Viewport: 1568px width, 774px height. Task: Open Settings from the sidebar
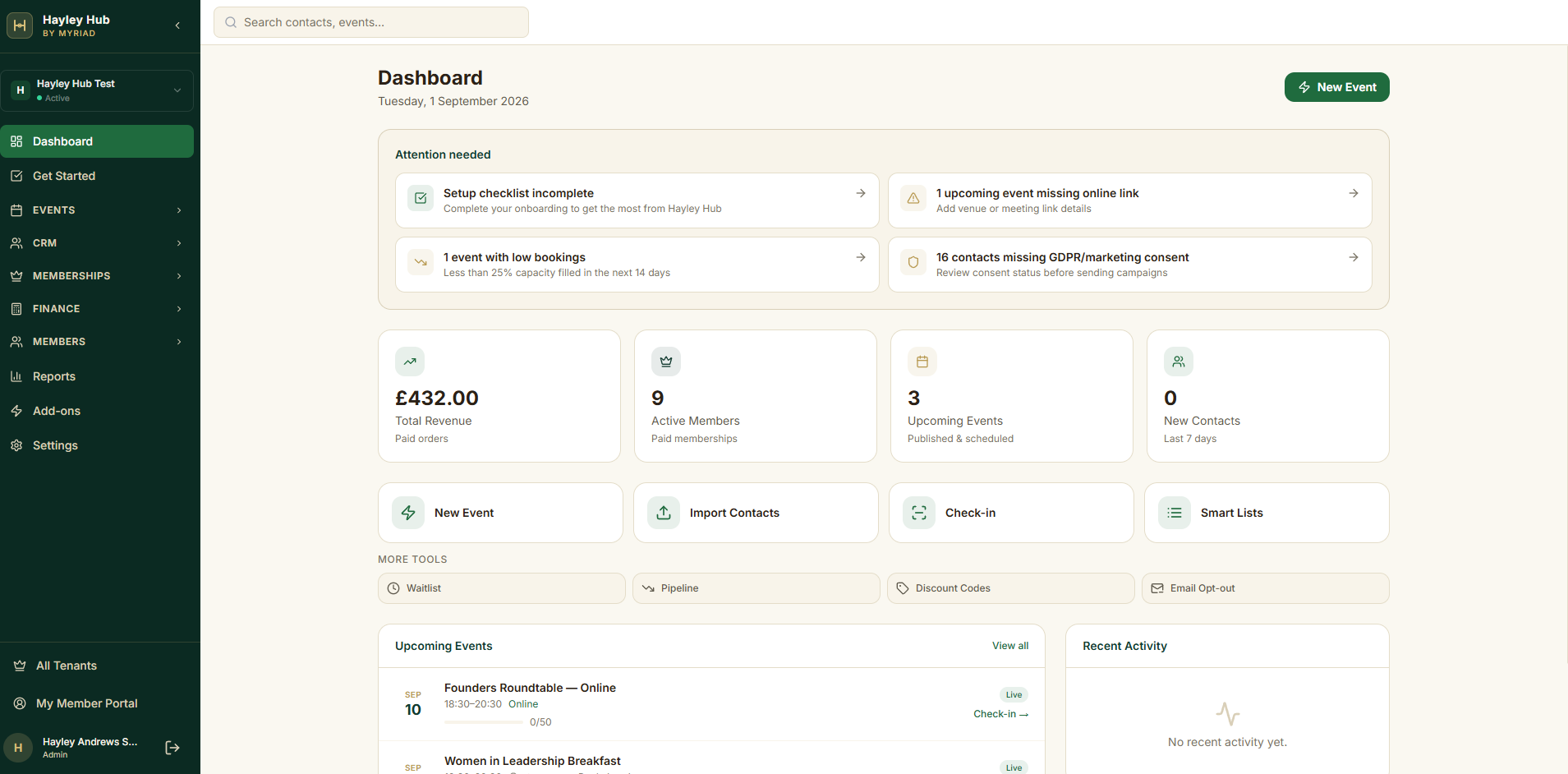tap(97, 445)
